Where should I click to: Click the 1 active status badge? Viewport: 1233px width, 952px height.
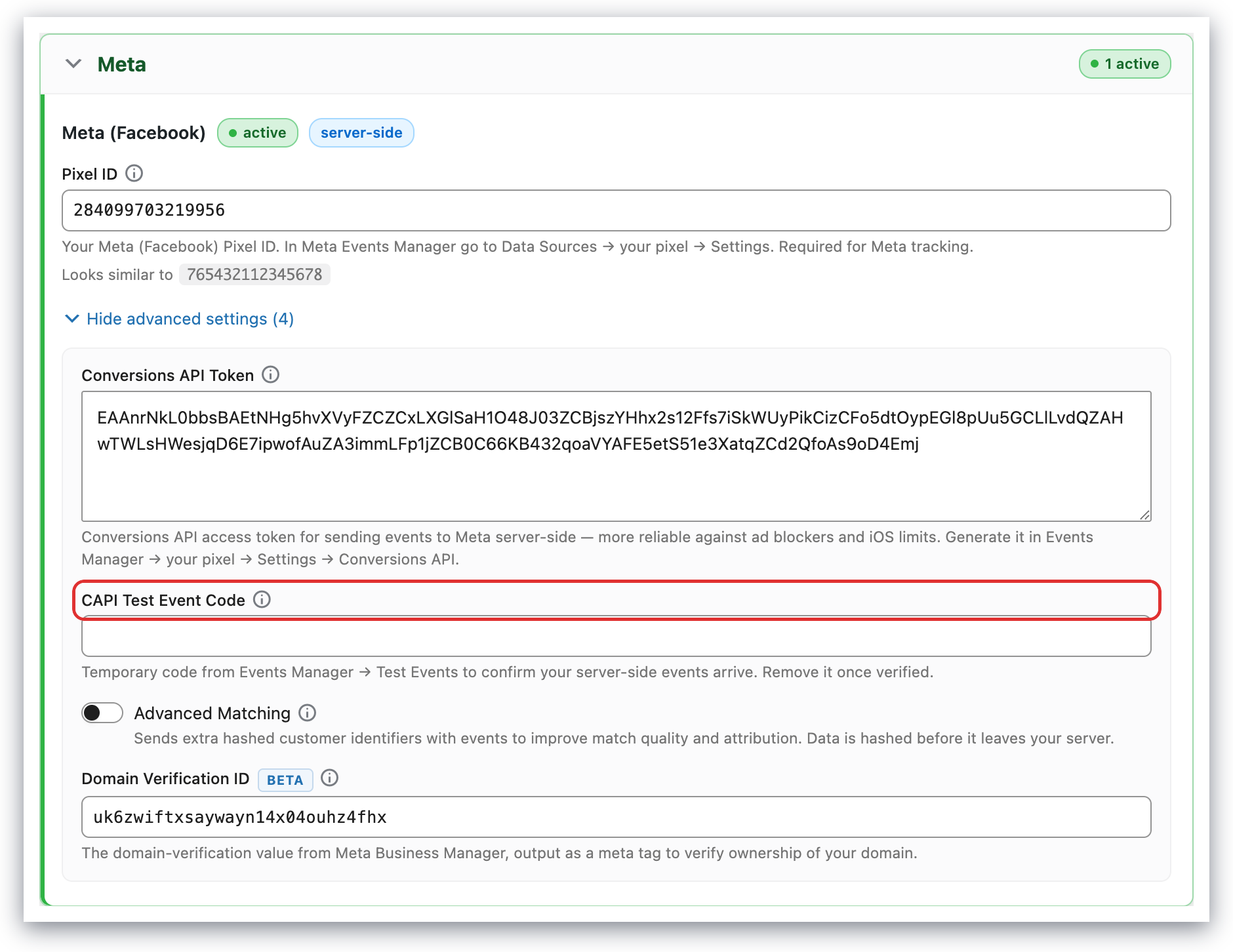pyautogui.click(x=1125, y=64)
